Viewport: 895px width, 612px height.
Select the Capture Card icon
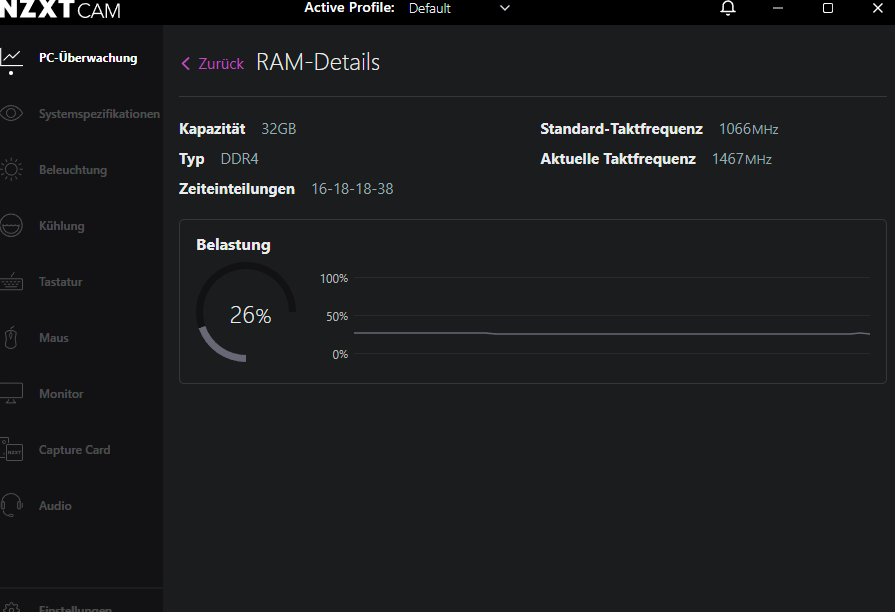pyautogui.click(x=11, y=450)
